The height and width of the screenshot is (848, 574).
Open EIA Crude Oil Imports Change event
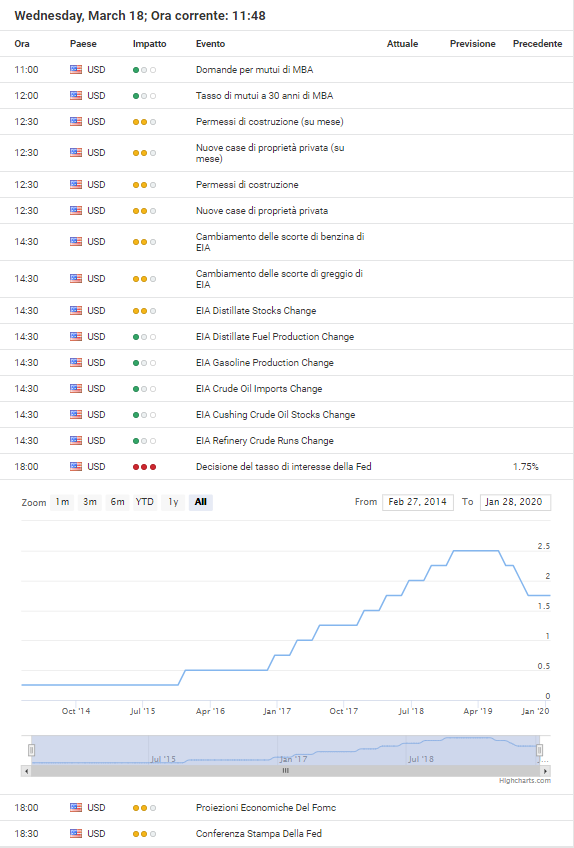[x=259, y=388]
